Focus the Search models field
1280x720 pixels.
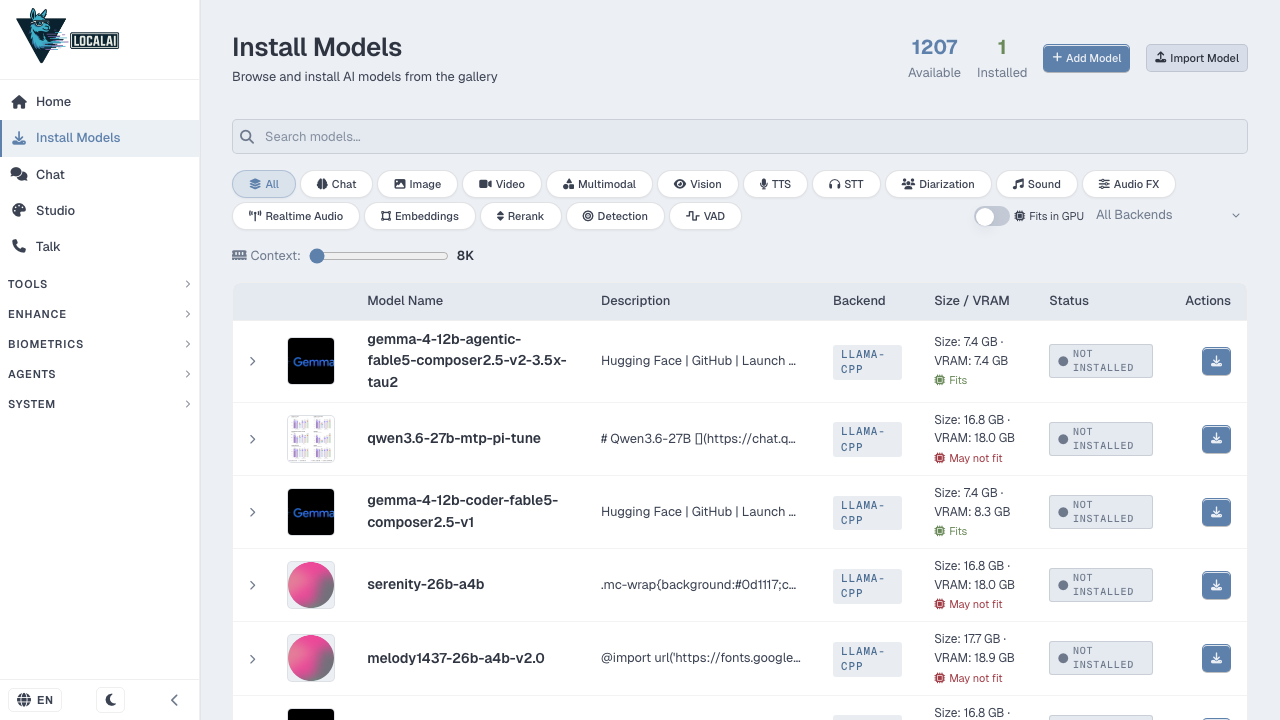point(740,137)
